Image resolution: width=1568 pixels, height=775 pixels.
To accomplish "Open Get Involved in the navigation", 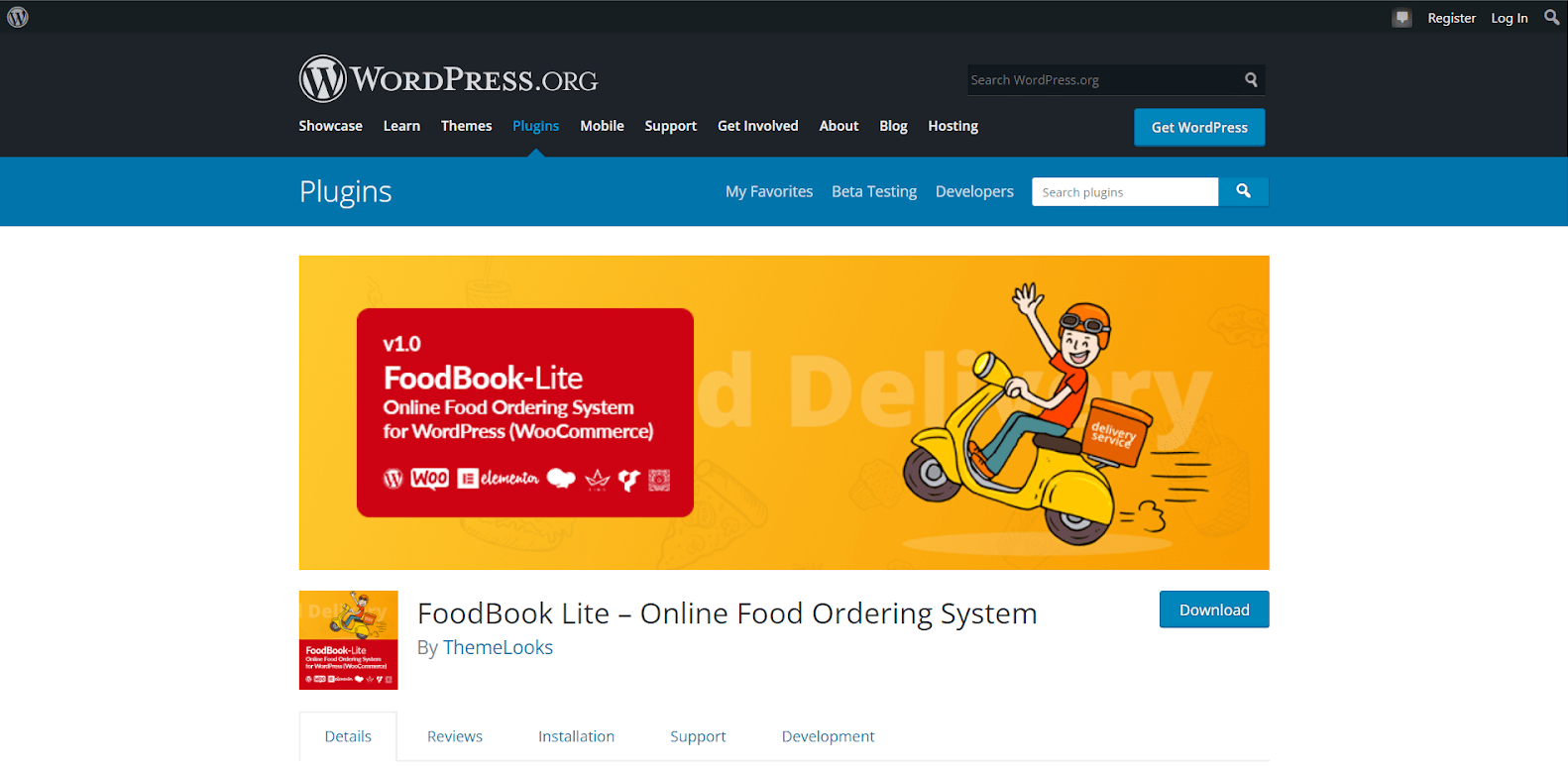I will (757, 126).
